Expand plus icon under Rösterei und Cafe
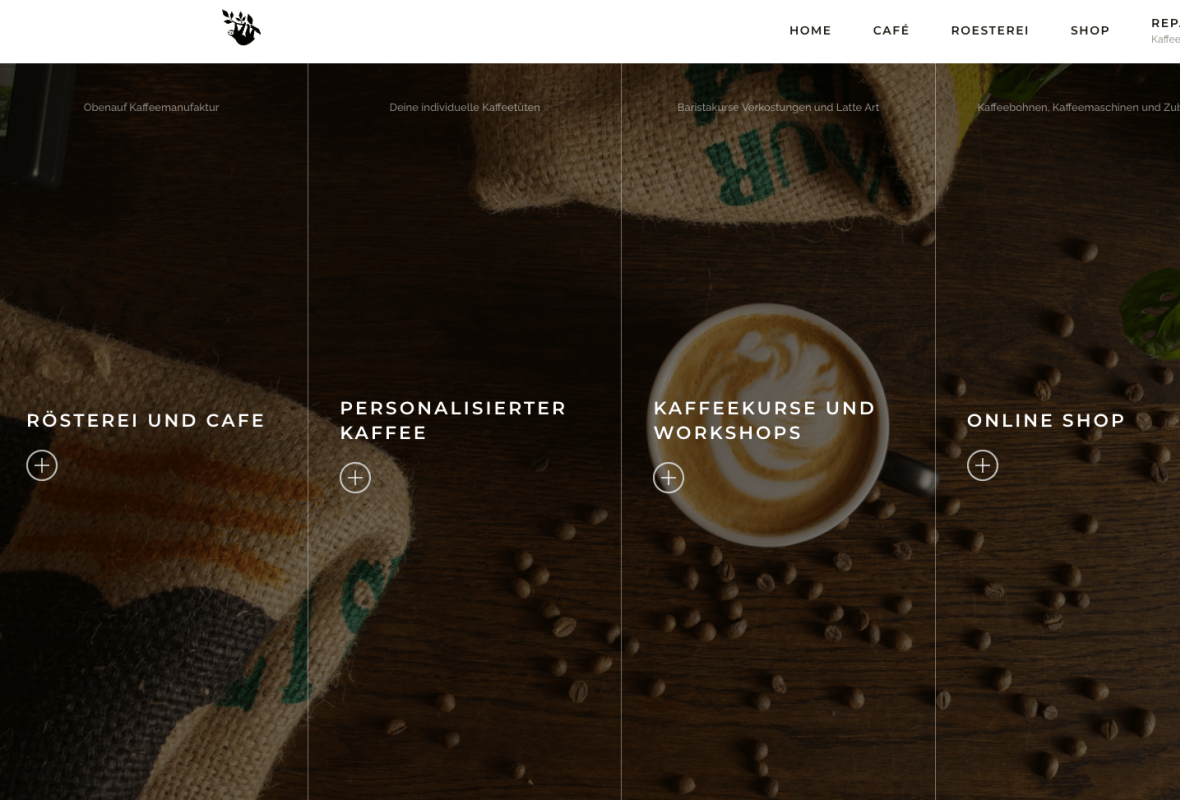Image resolution: width=1180 pixels, height=800 pixels. pos(42,465)
